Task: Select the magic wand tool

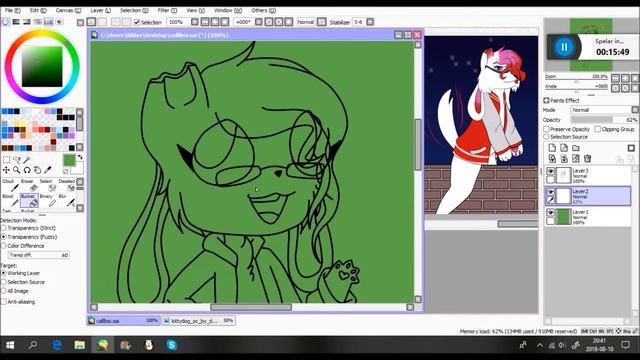Action: click(x=27, y=160)
